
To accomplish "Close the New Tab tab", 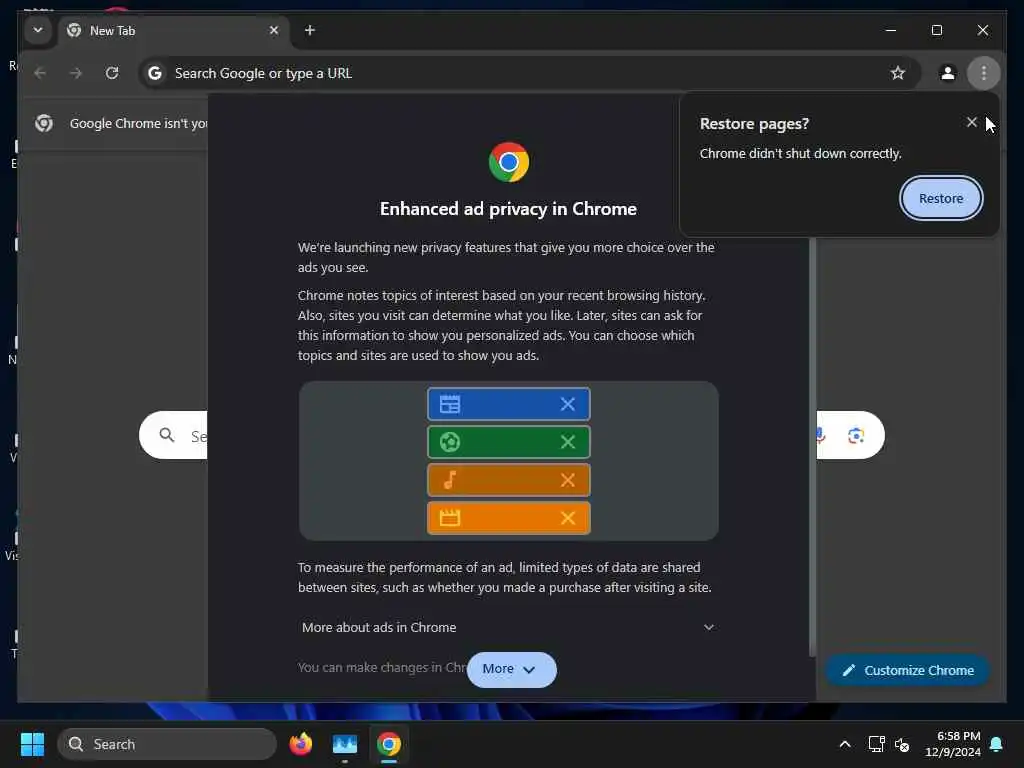I will point(274,30).
